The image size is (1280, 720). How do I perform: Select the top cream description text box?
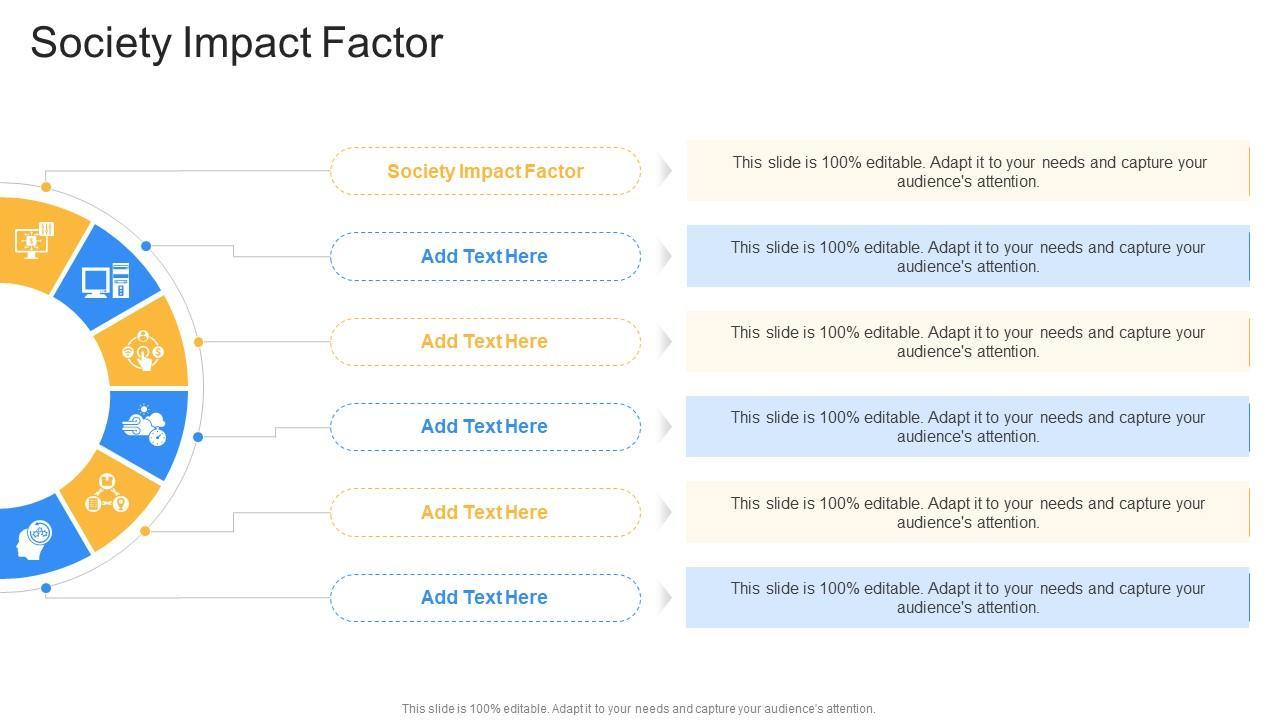pyautogui.click(x=968, y=171)
